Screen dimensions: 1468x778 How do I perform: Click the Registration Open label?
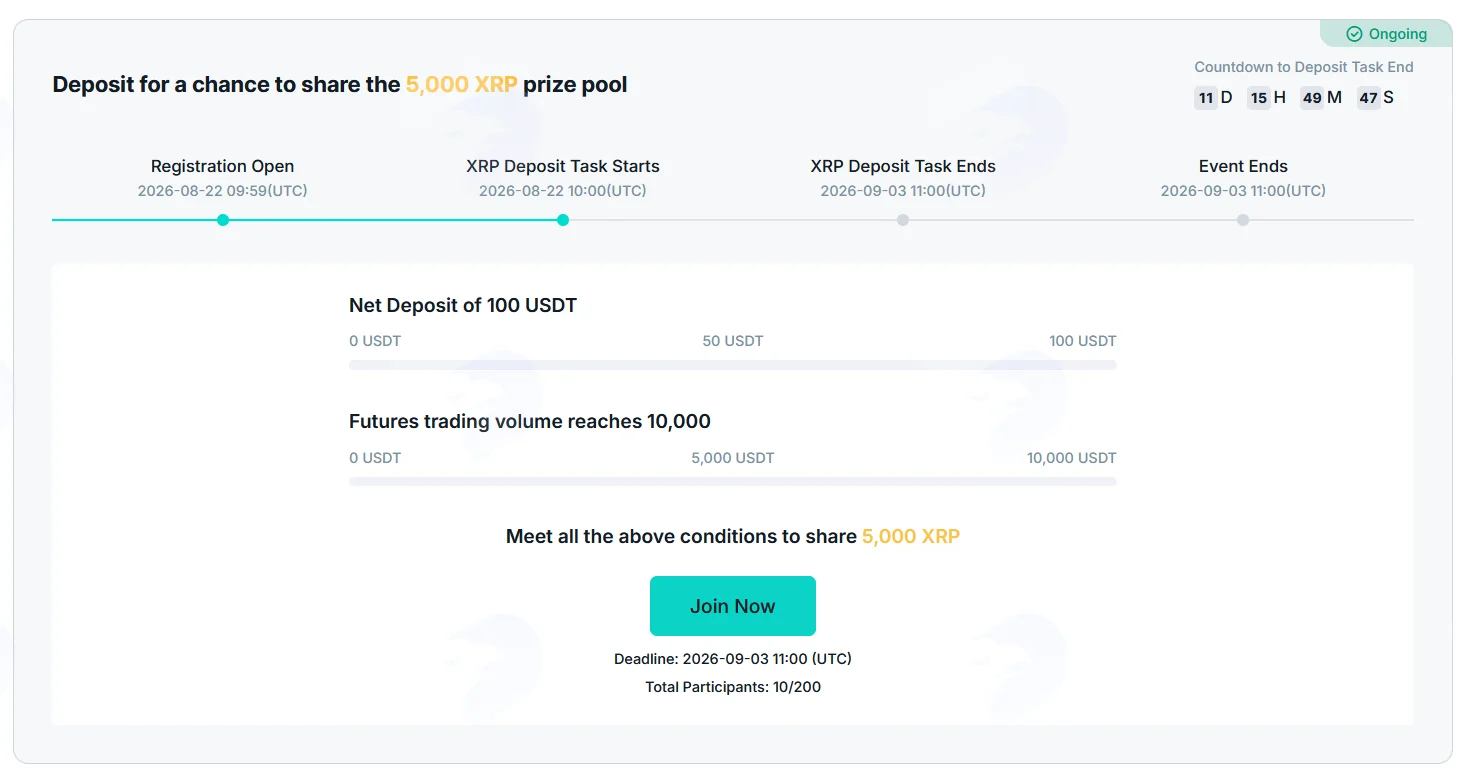(223, 166)
